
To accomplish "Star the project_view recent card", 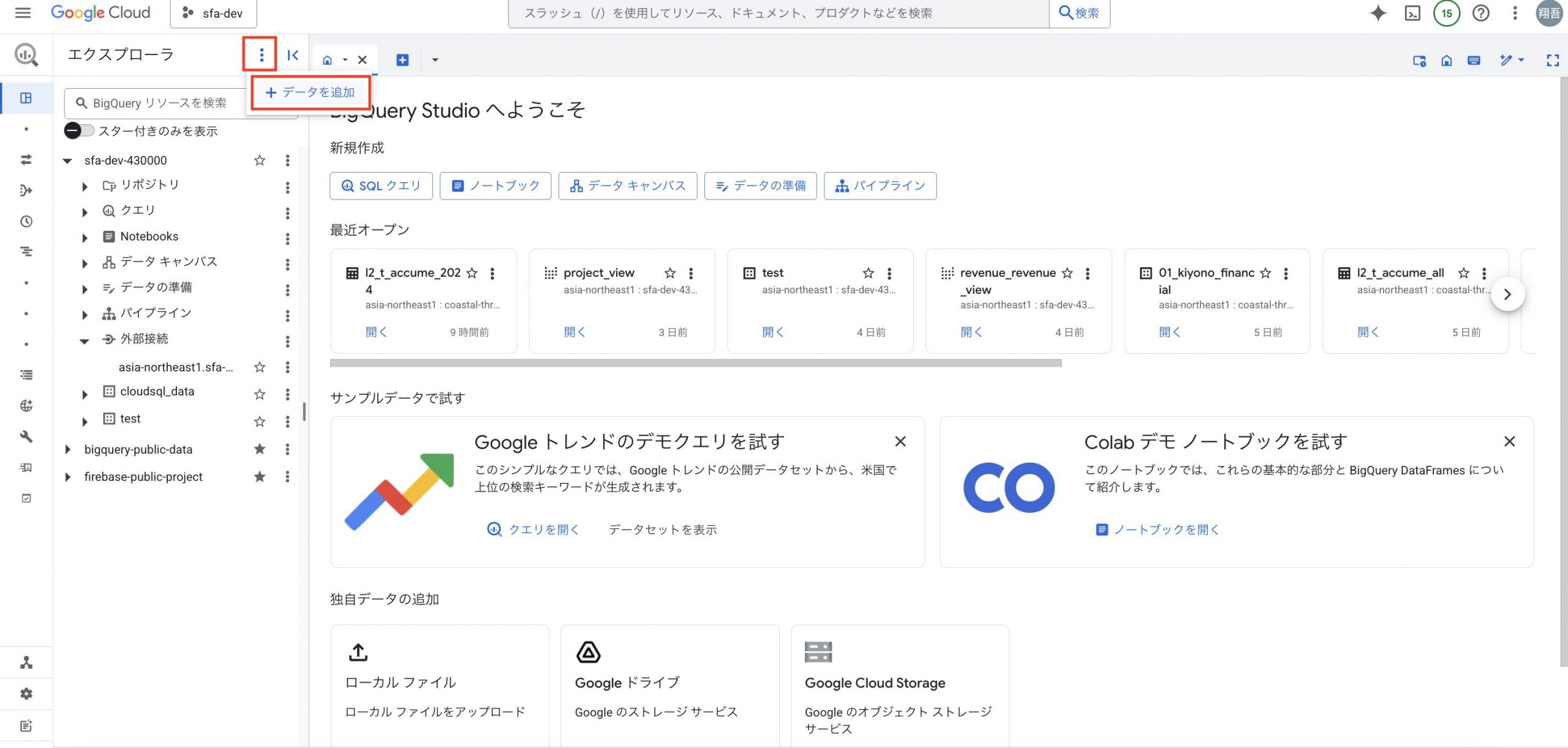I will click(x=670, y=273).
